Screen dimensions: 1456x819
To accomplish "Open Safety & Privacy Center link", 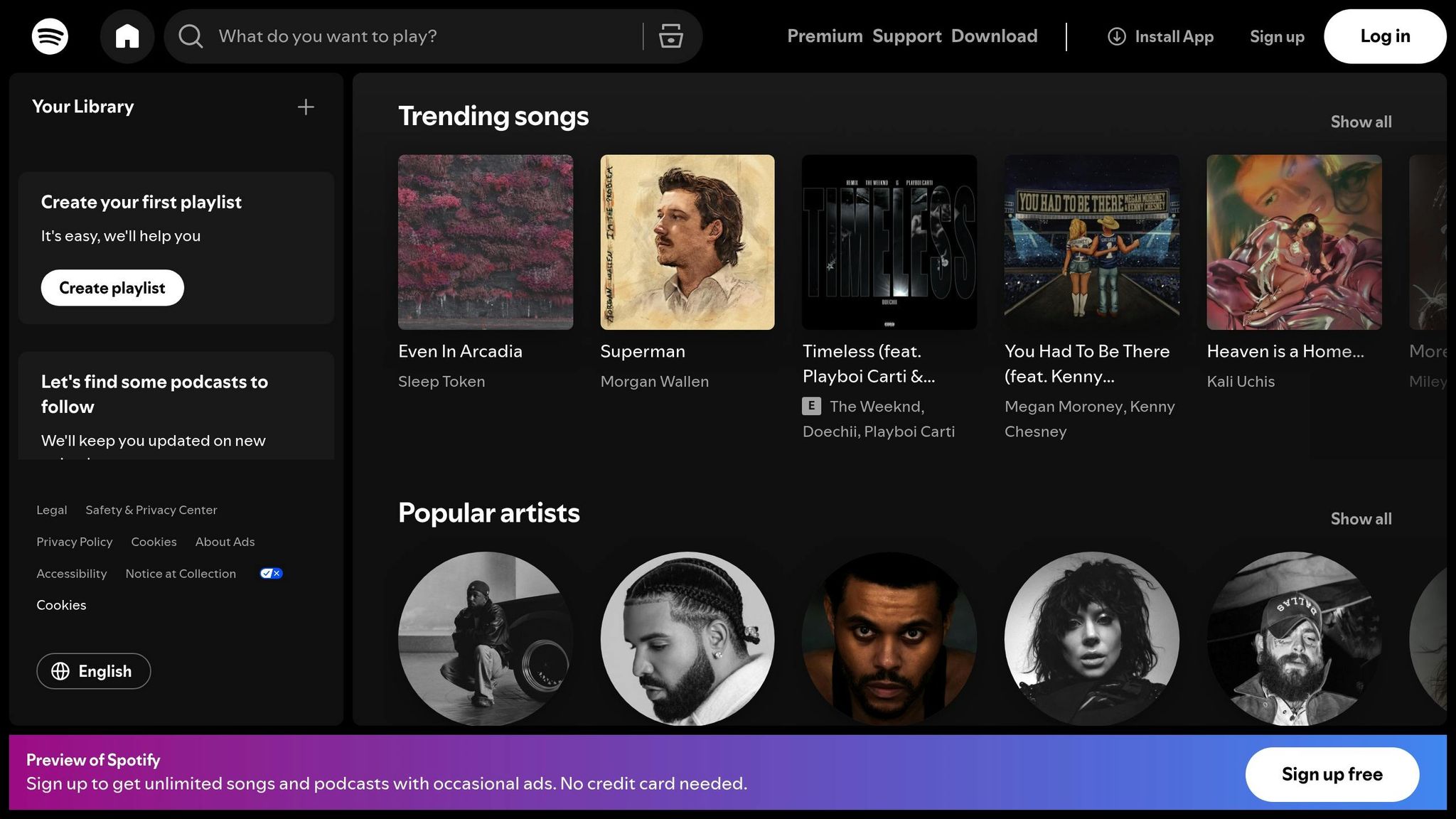I will (x=151, y=510).
